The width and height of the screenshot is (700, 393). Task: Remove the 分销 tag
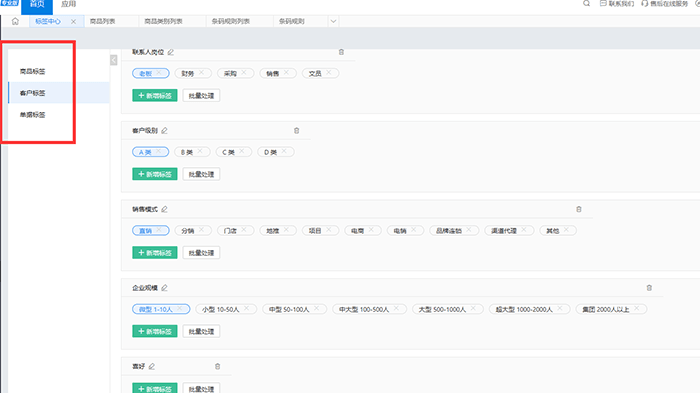click(201, 230)
